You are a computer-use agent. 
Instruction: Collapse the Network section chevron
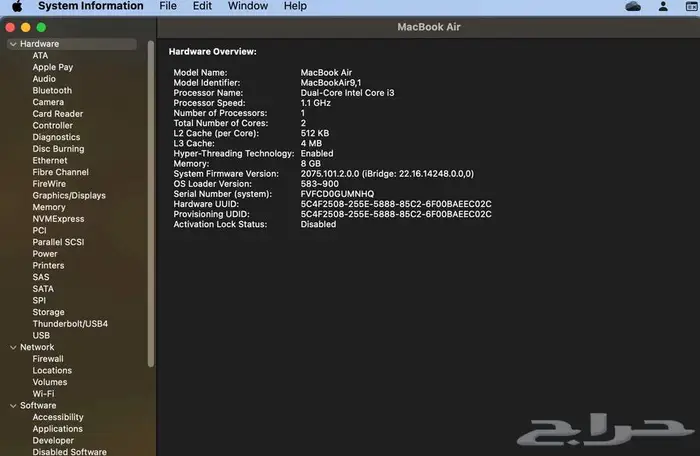(13, 347)
